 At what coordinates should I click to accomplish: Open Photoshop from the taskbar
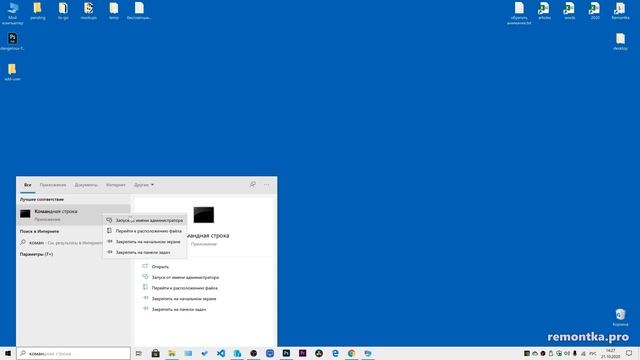(x=286, y=353)
